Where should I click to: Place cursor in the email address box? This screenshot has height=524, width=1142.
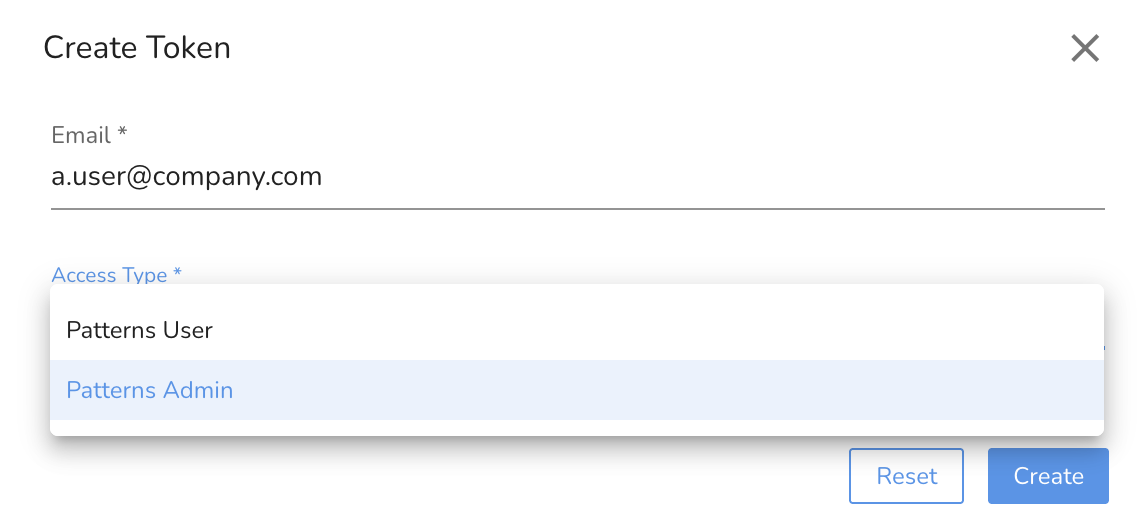(578, 177)
